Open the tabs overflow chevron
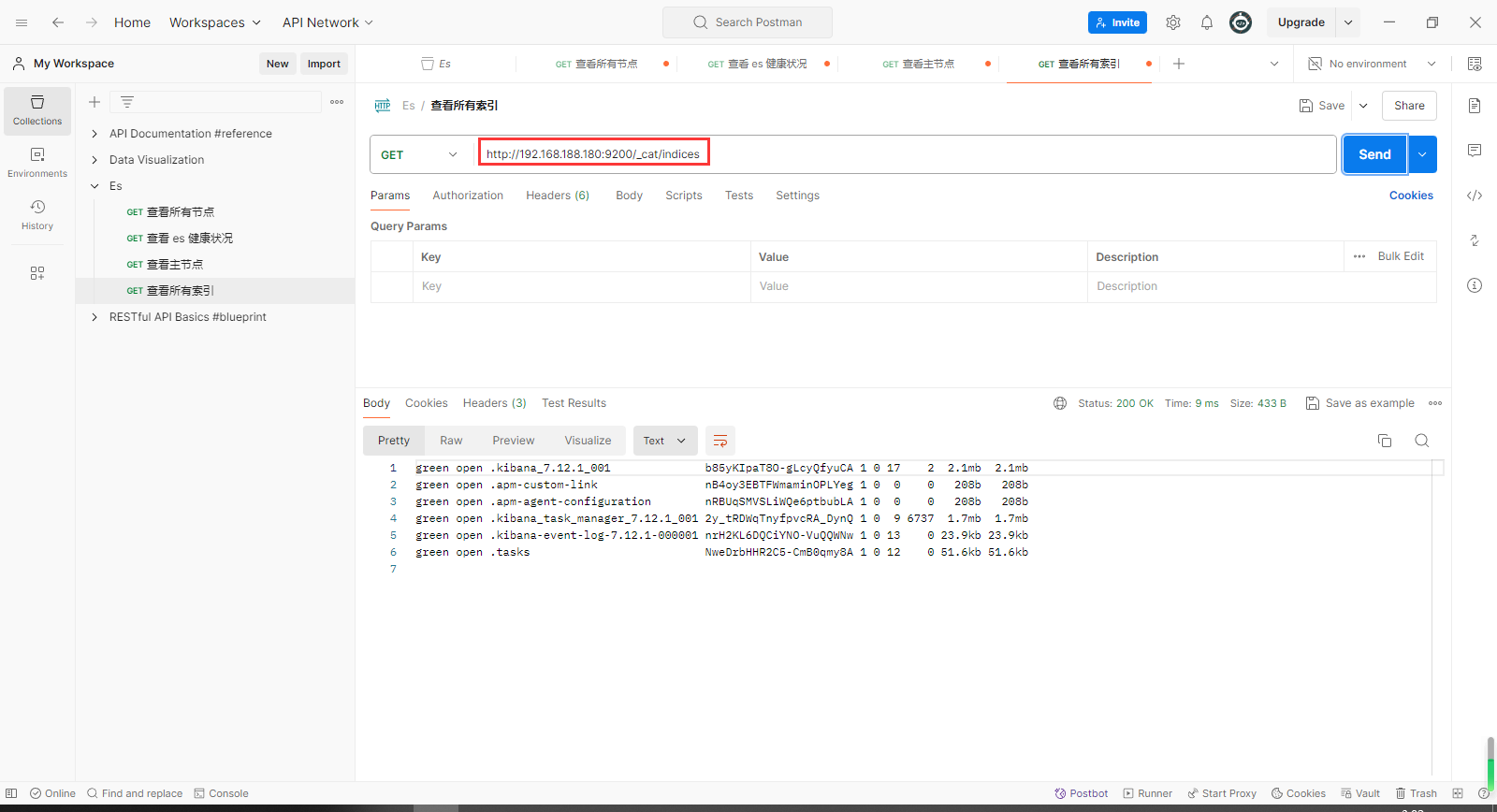 1274,64
